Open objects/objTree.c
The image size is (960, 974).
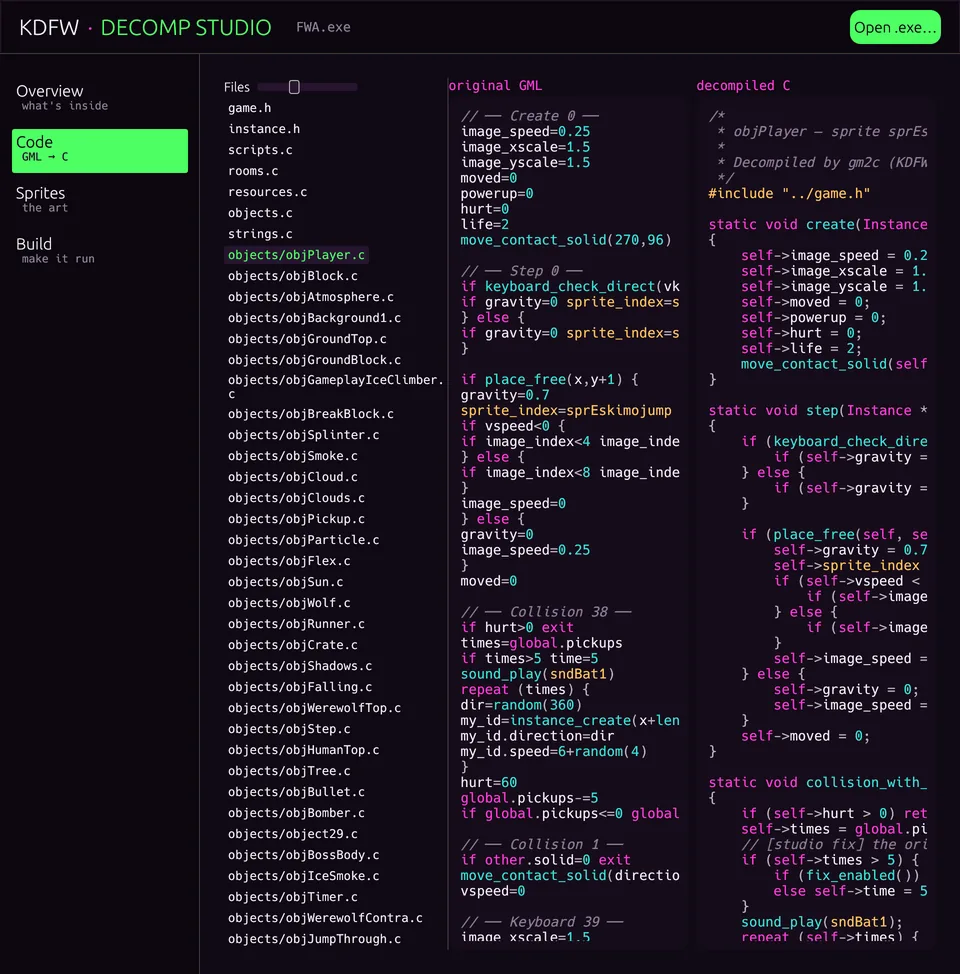tap(289, 771)
